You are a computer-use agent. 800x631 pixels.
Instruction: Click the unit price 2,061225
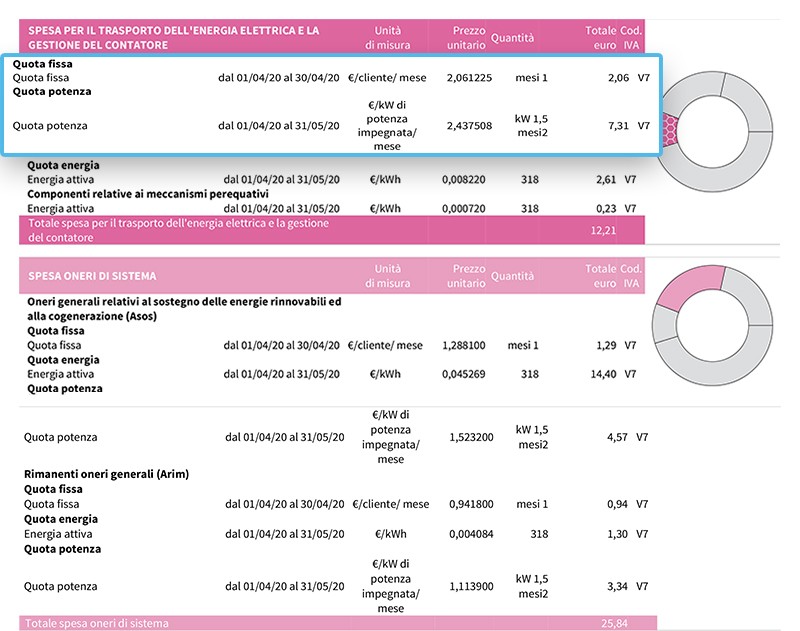[x=467, y=77]
